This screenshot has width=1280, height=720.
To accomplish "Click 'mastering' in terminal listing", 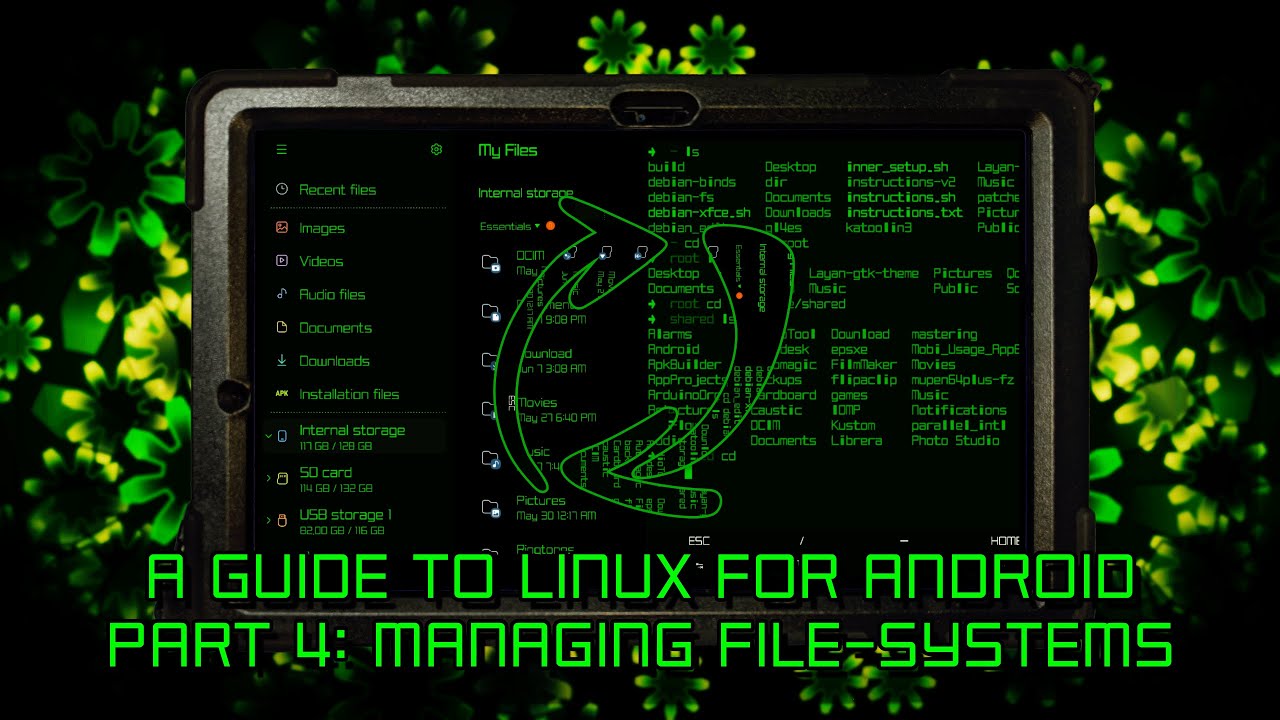I will pyautogui.click(x=944, y=334).
